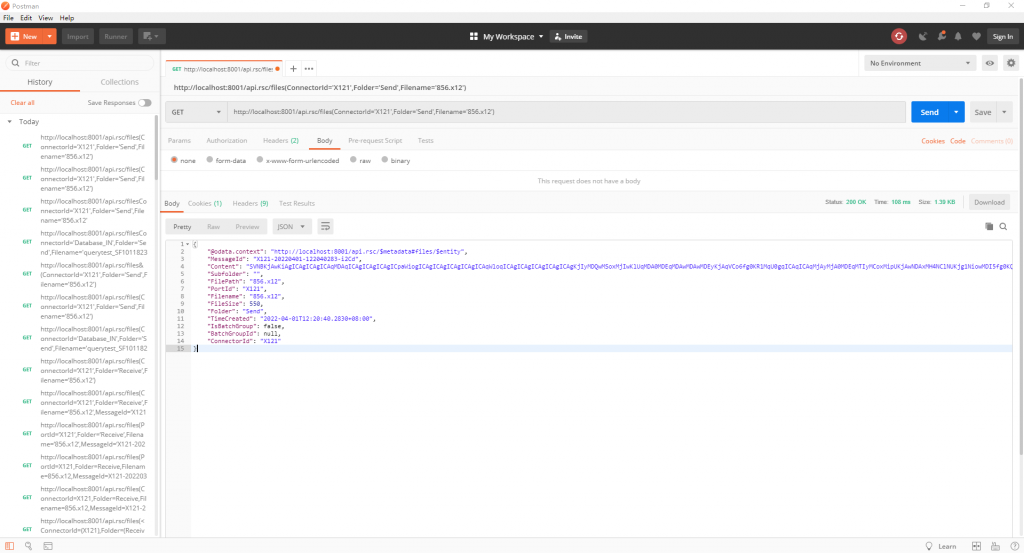Open the environment quick look eye icon
Screen dimensions: 1024x553
coord(989,63)
